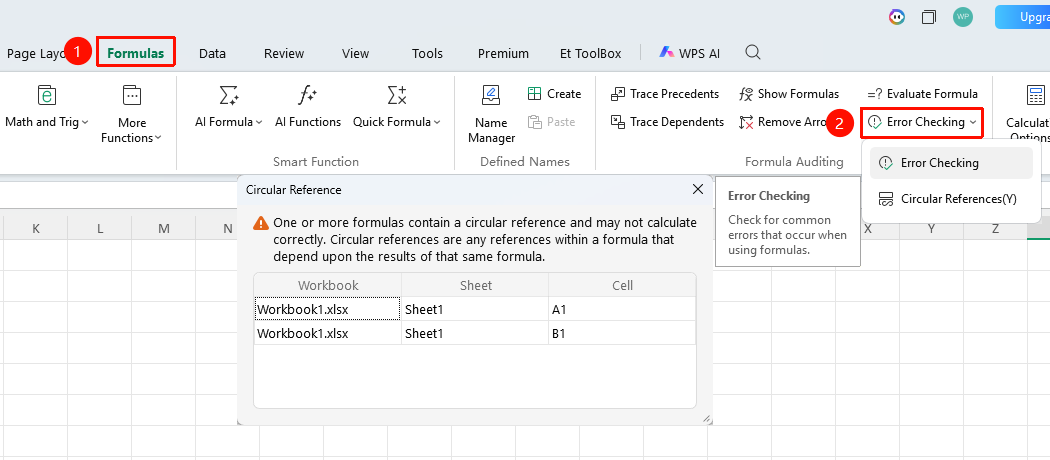This screenshot has height=460, width=1050.
Task: Open the AI Formula dropdown
Action: coord(228,107)
